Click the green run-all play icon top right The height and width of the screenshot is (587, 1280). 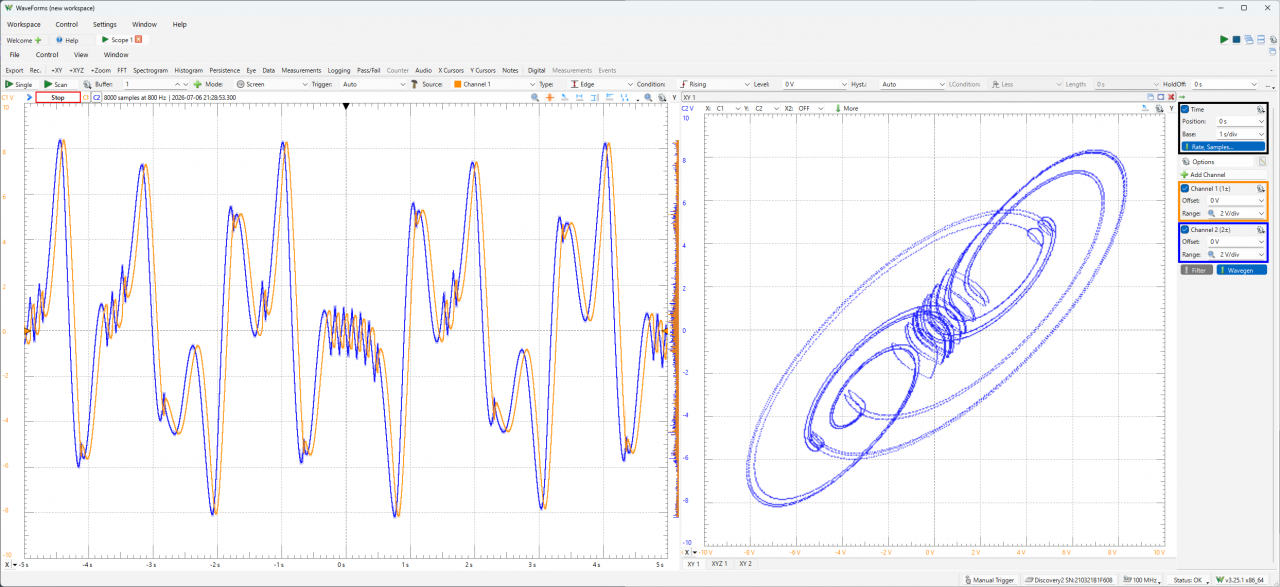1224,39
